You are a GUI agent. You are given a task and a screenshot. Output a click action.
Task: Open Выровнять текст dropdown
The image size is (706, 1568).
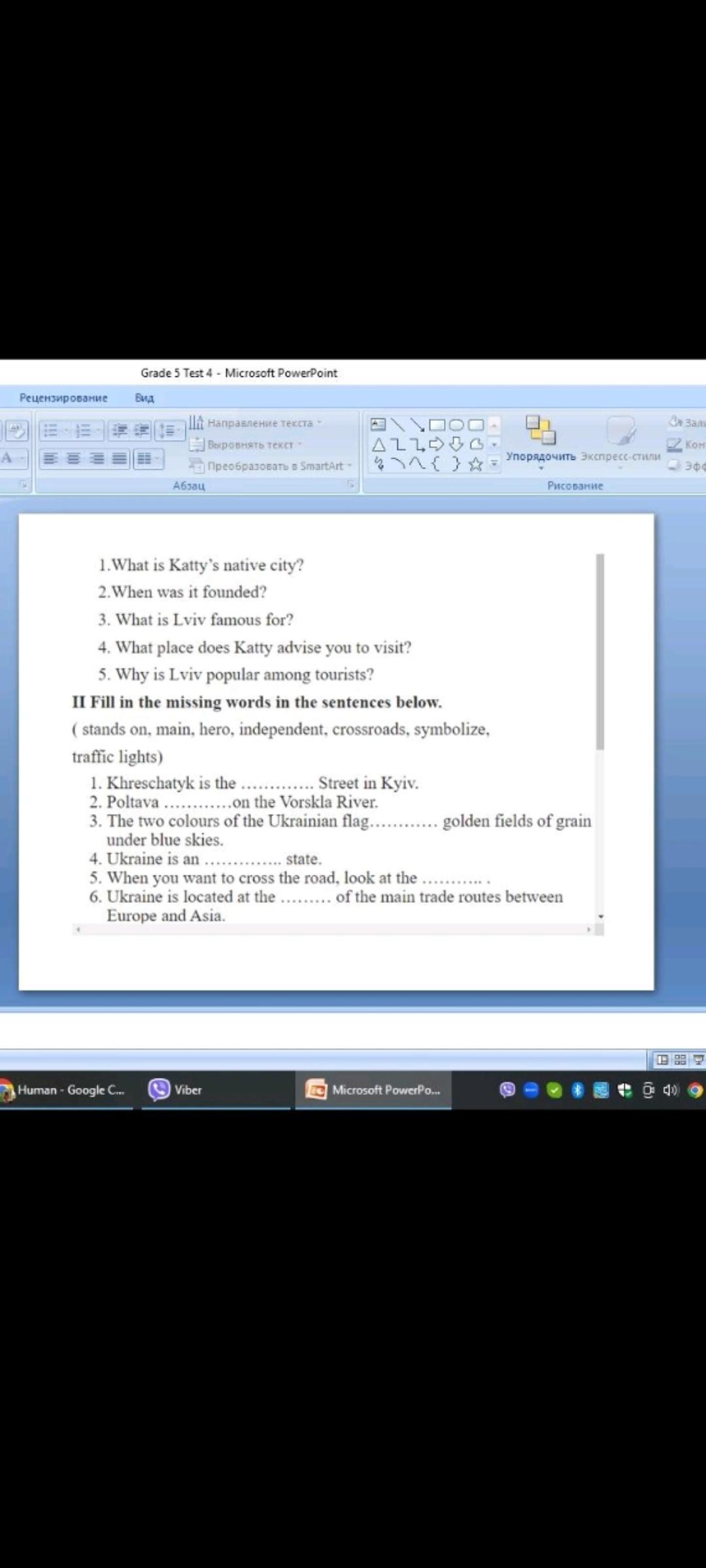246,444
